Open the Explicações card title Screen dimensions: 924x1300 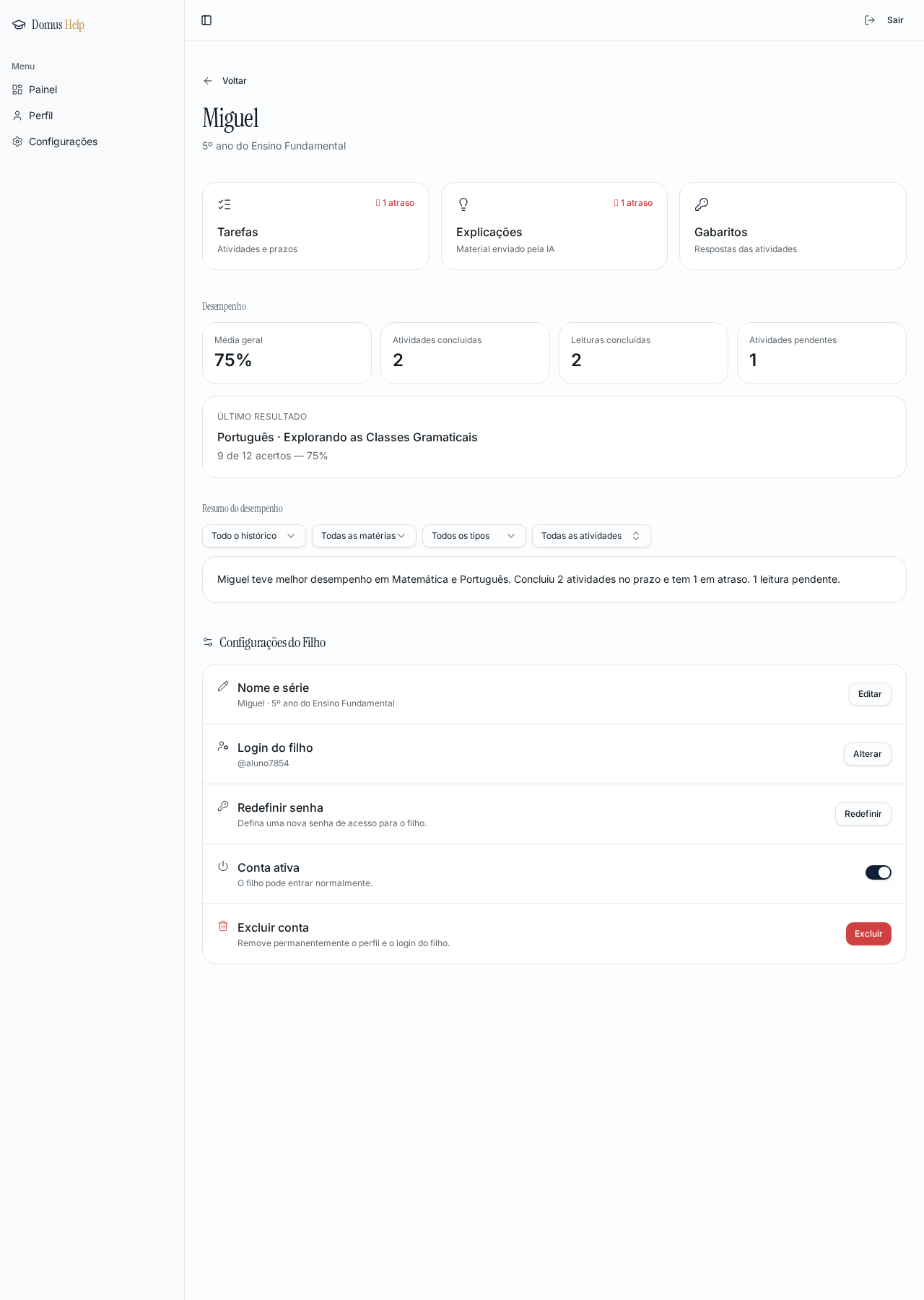pos(489,232)
